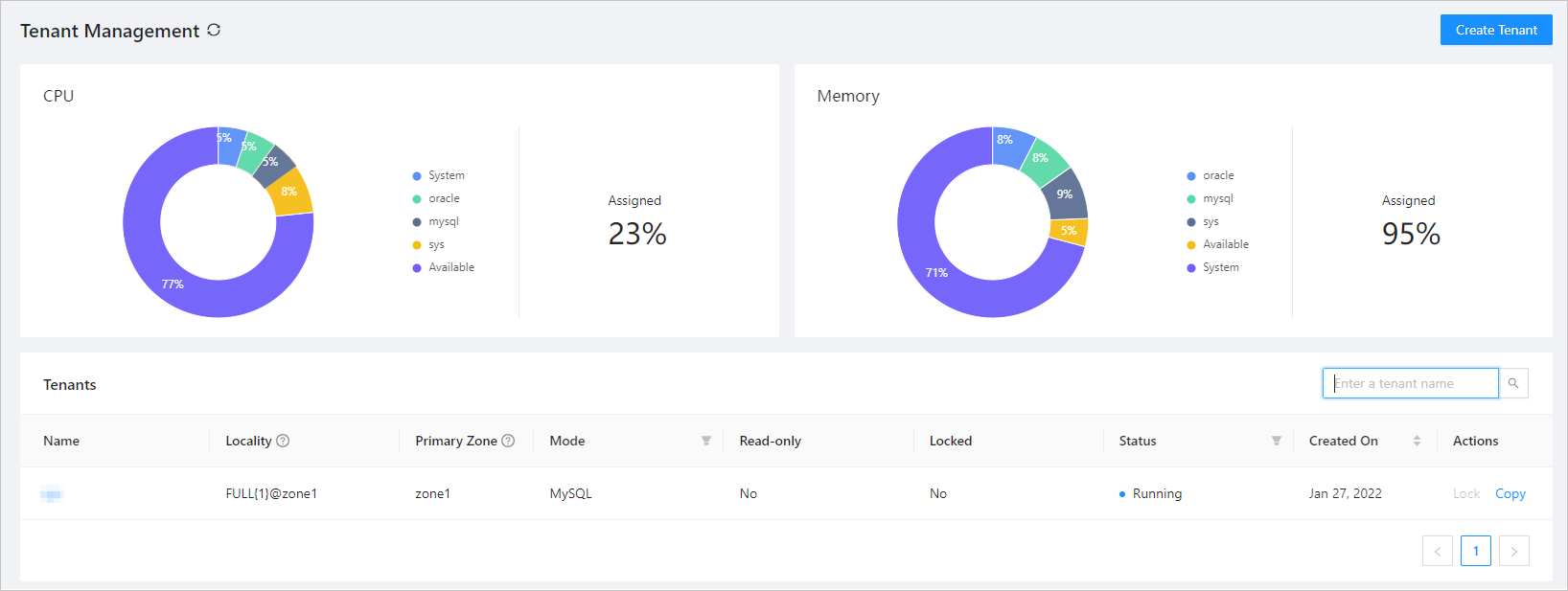Viewport: 1568px width, 591px height.
Task: Click the purple 77% segment of CPU donut
Action: (x=173, y=284)
